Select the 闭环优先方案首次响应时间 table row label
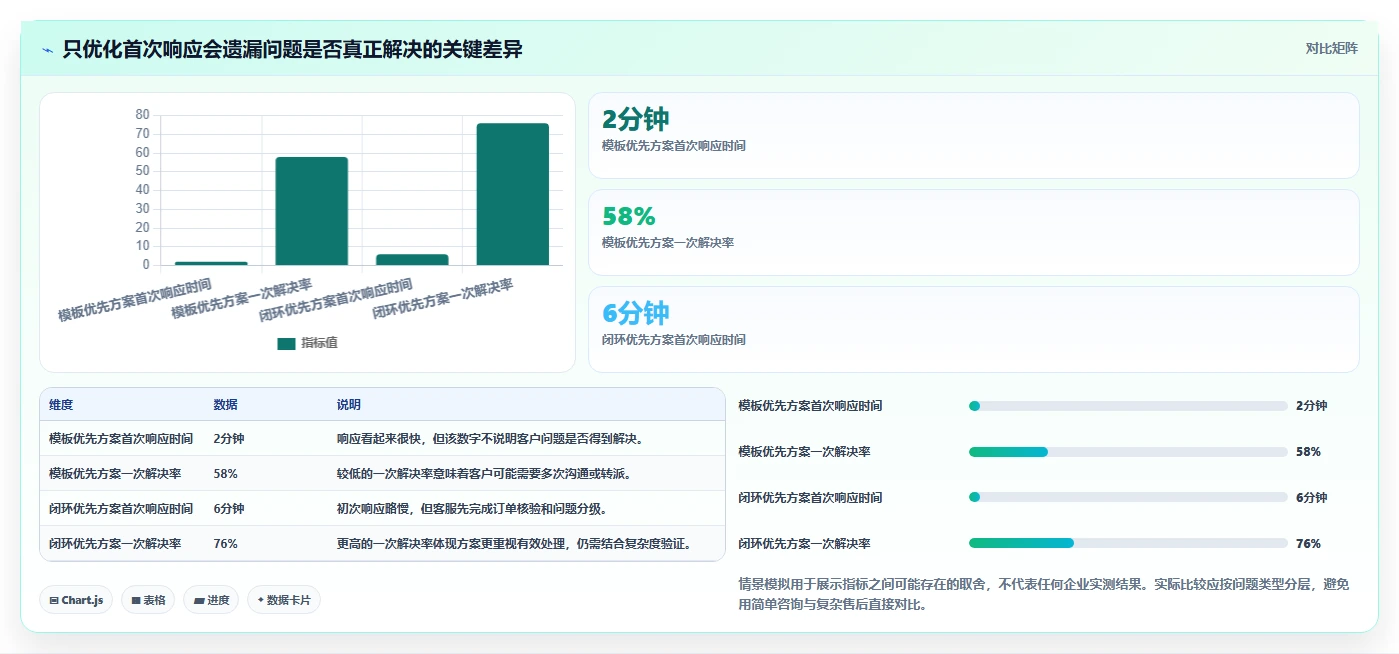 [x=121, y=509]
